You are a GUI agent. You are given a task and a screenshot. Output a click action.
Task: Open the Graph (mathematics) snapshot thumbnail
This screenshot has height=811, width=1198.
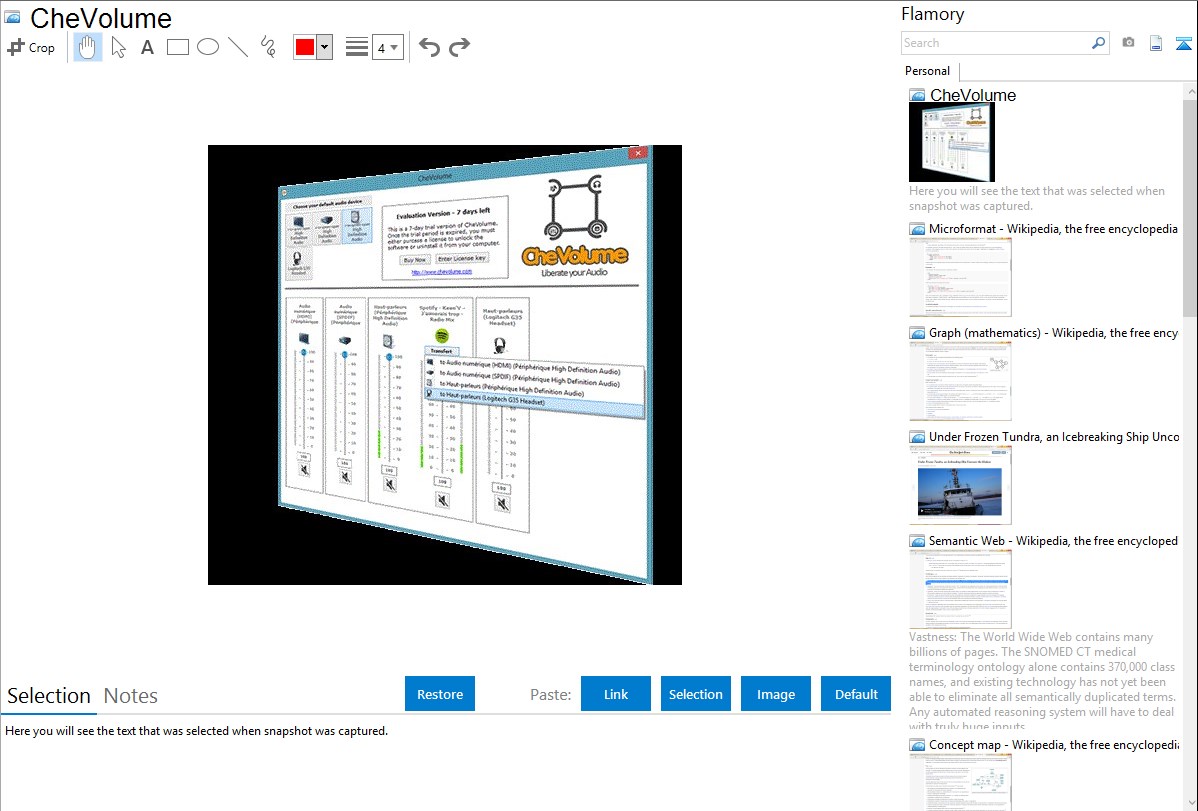[x=960, y=381]
